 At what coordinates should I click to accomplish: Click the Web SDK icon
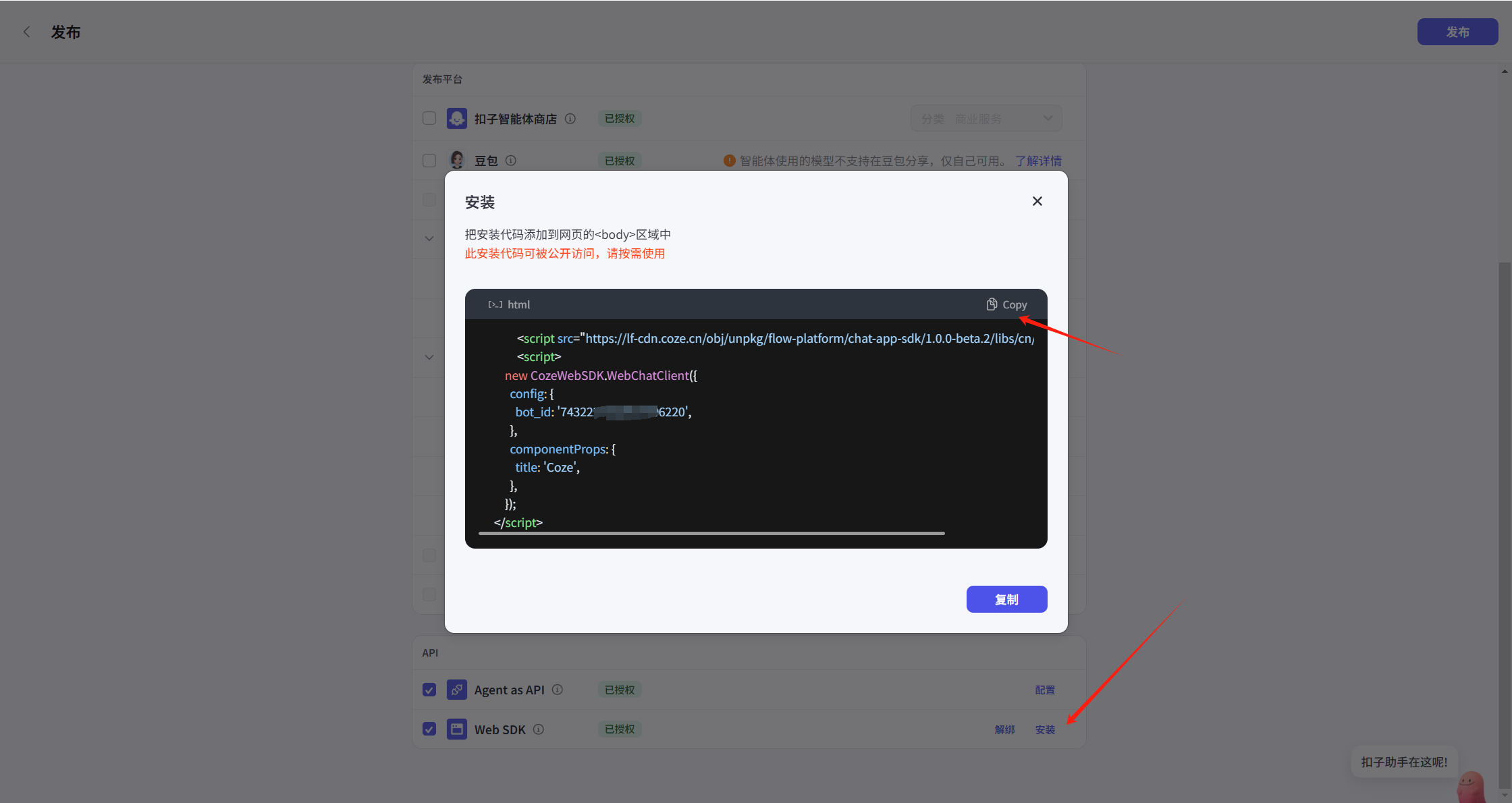pos(457,729)
